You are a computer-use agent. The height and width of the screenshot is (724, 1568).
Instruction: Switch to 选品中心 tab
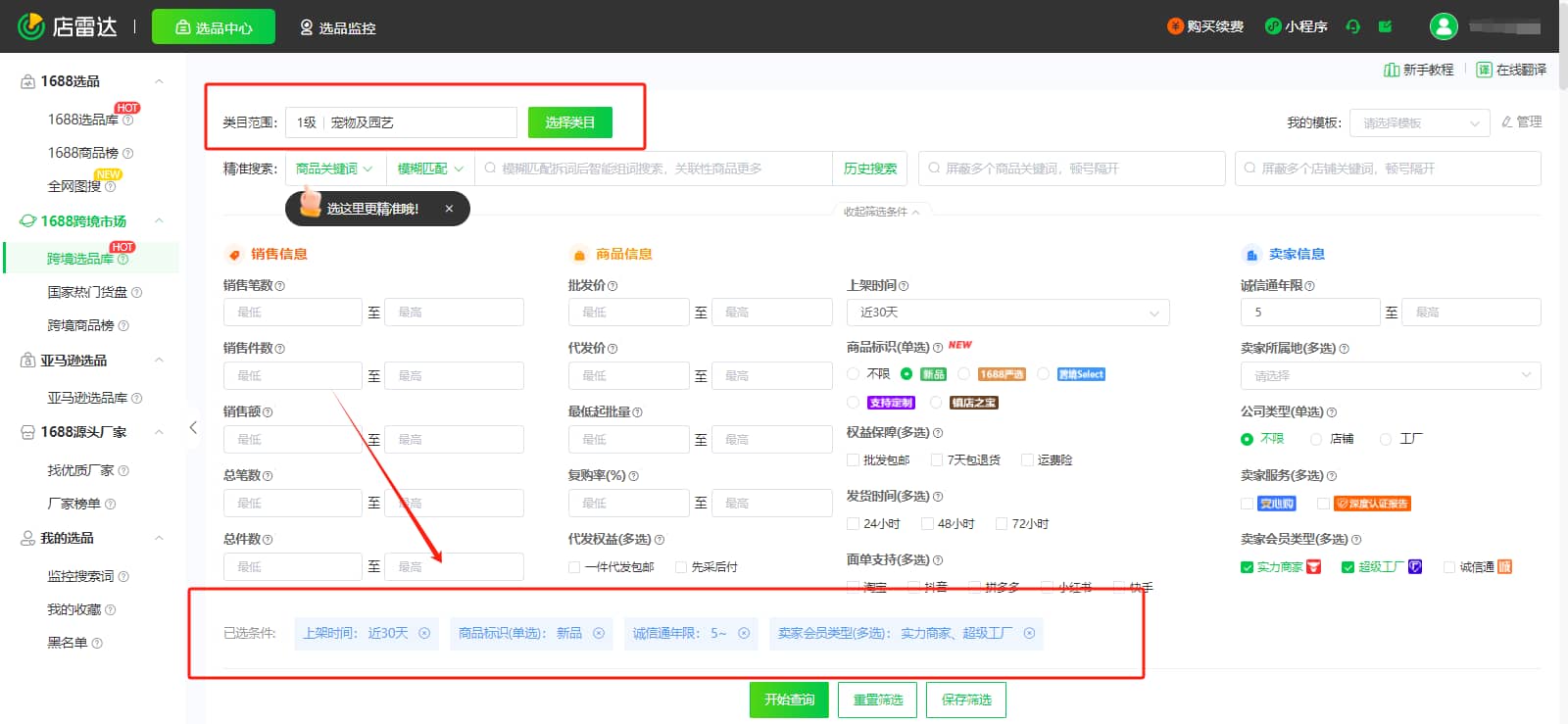(x=214, y=27)
